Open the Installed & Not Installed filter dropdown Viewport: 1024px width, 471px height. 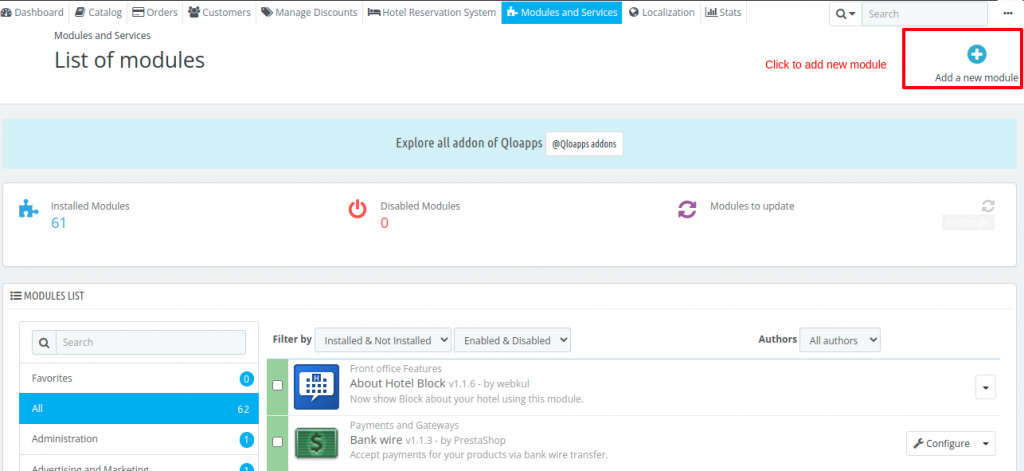(383, 340)
